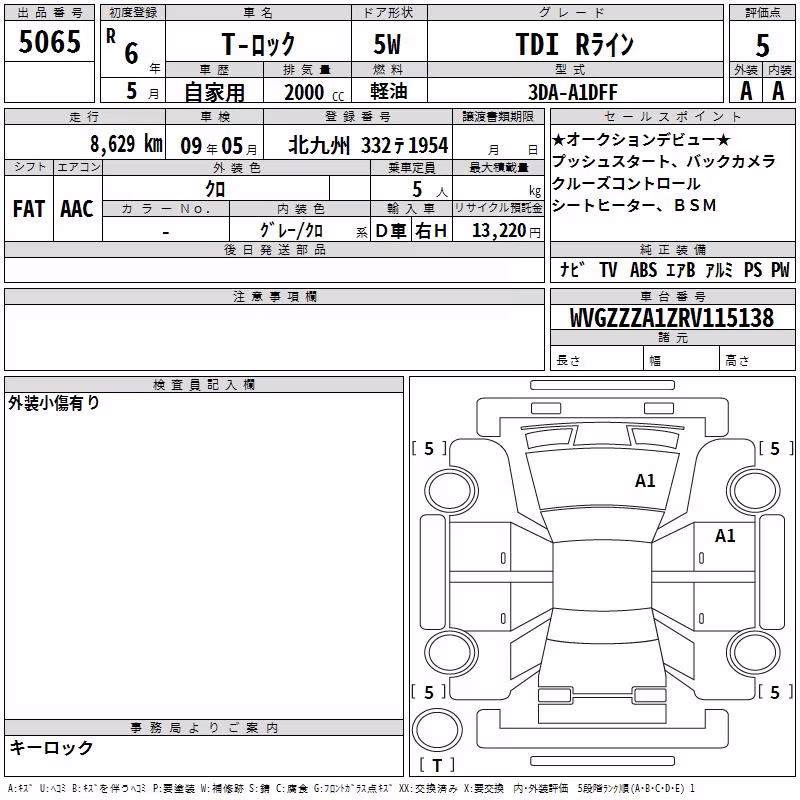Image resolution: width=800 pixels, height=800 pixels.
Task: Click the 長さ dimension field
Action: point(597,358)
